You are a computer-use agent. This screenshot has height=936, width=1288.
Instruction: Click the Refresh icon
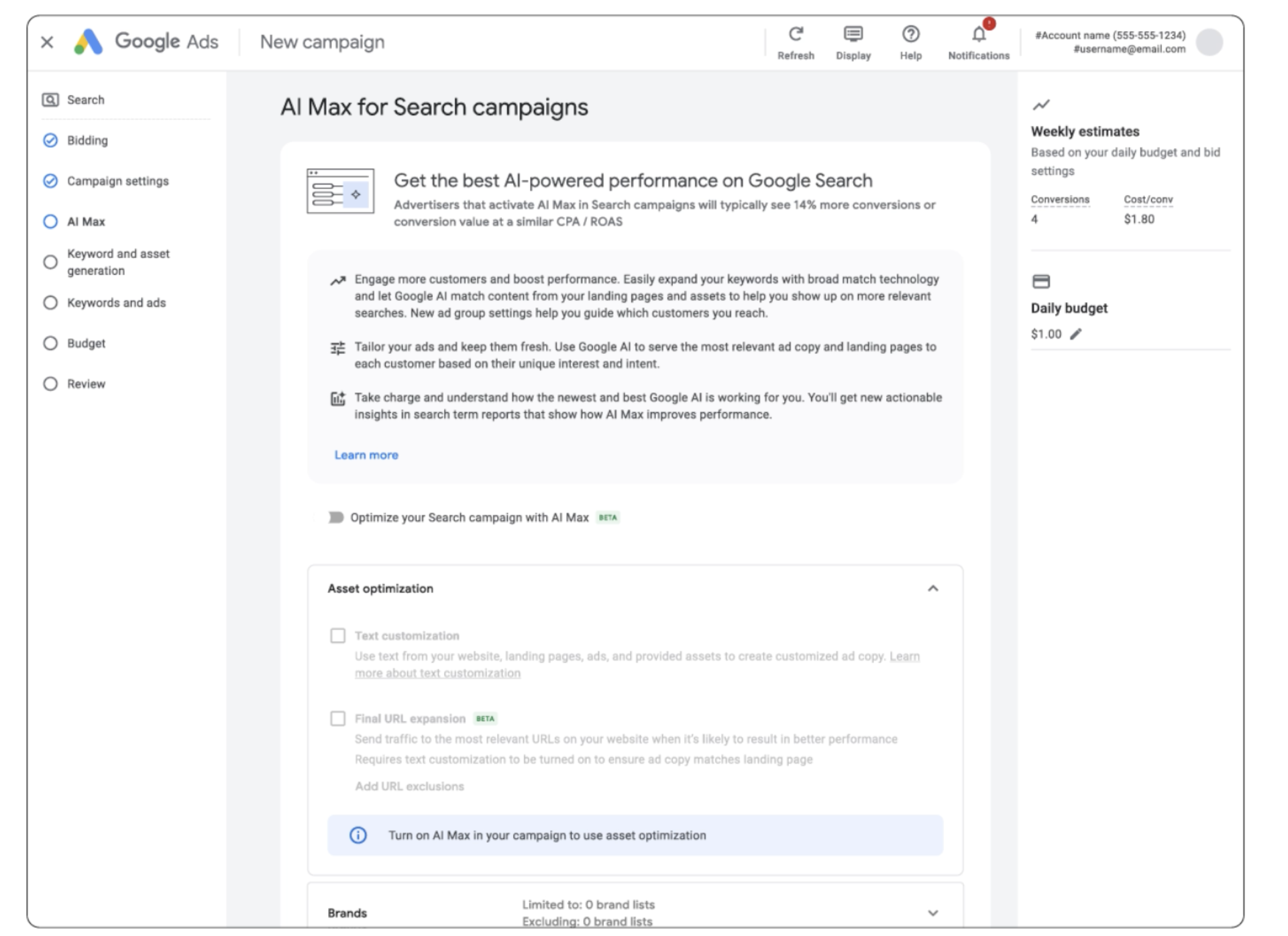coord(796,34)
